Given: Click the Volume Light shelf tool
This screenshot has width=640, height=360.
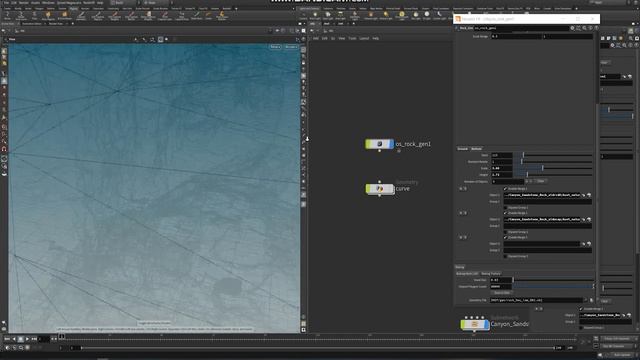Looking at the screenshot, I should click(x=371, y=16).
